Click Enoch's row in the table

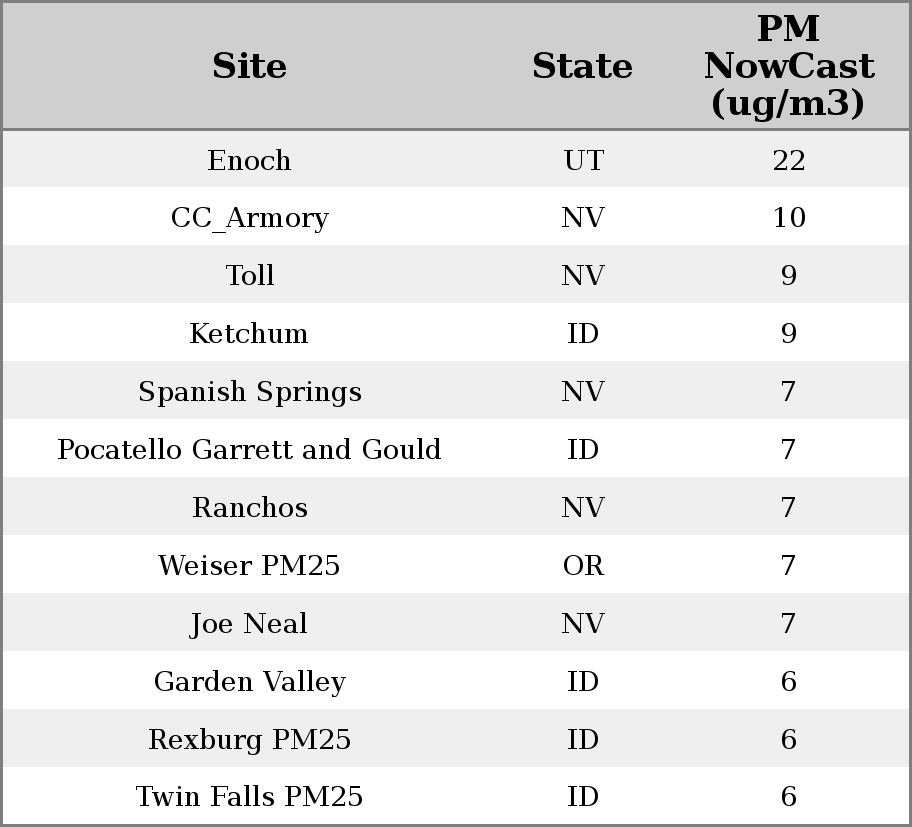[x=455, y=160]
